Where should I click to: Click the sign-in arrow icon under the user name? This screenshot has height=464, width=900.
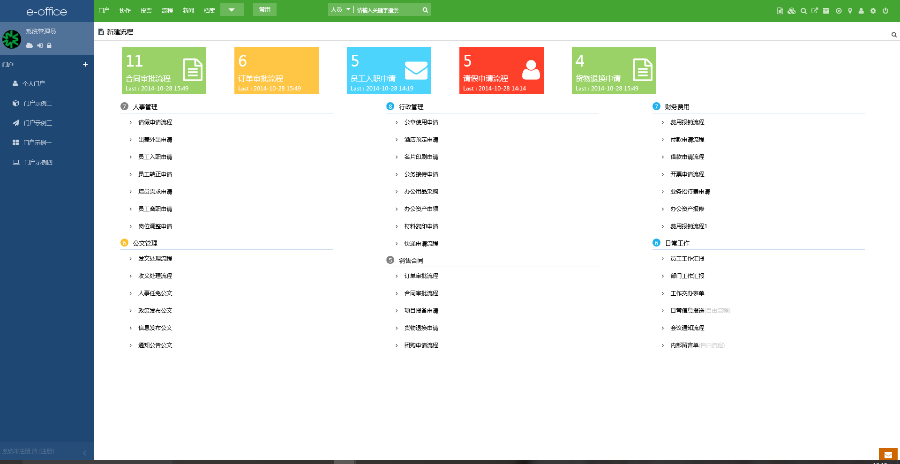40,45
